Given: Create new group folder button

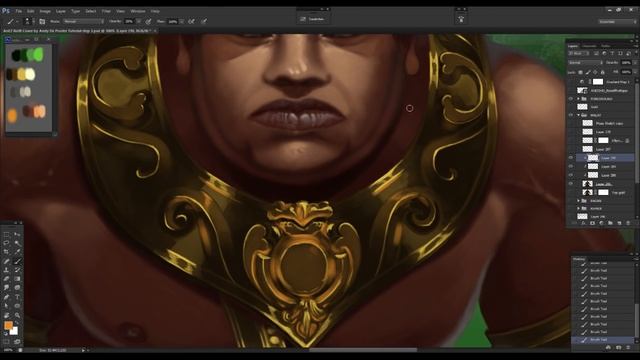Looking at the screenshot, I should [610, 223].
